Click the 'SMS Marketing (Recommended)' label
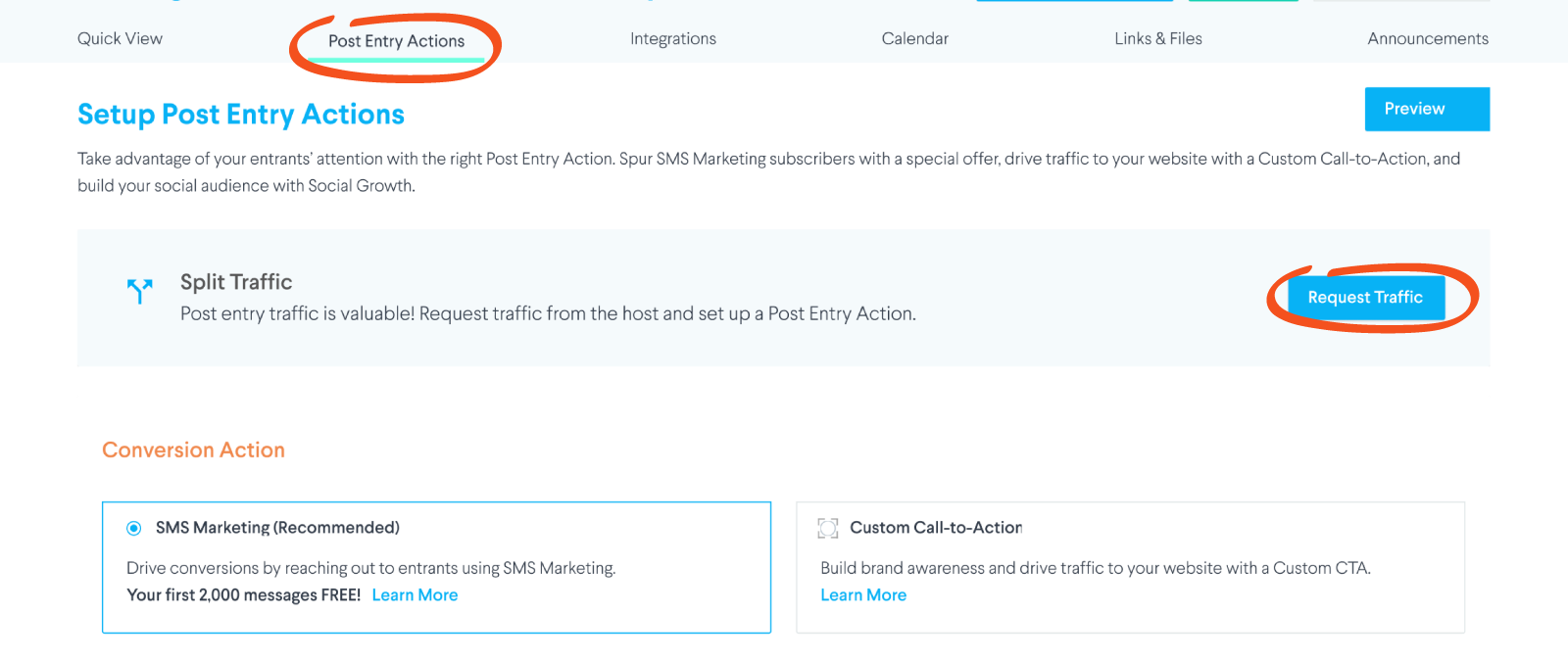The height and width of the screenshot is (662, 1568). point(277,528)
